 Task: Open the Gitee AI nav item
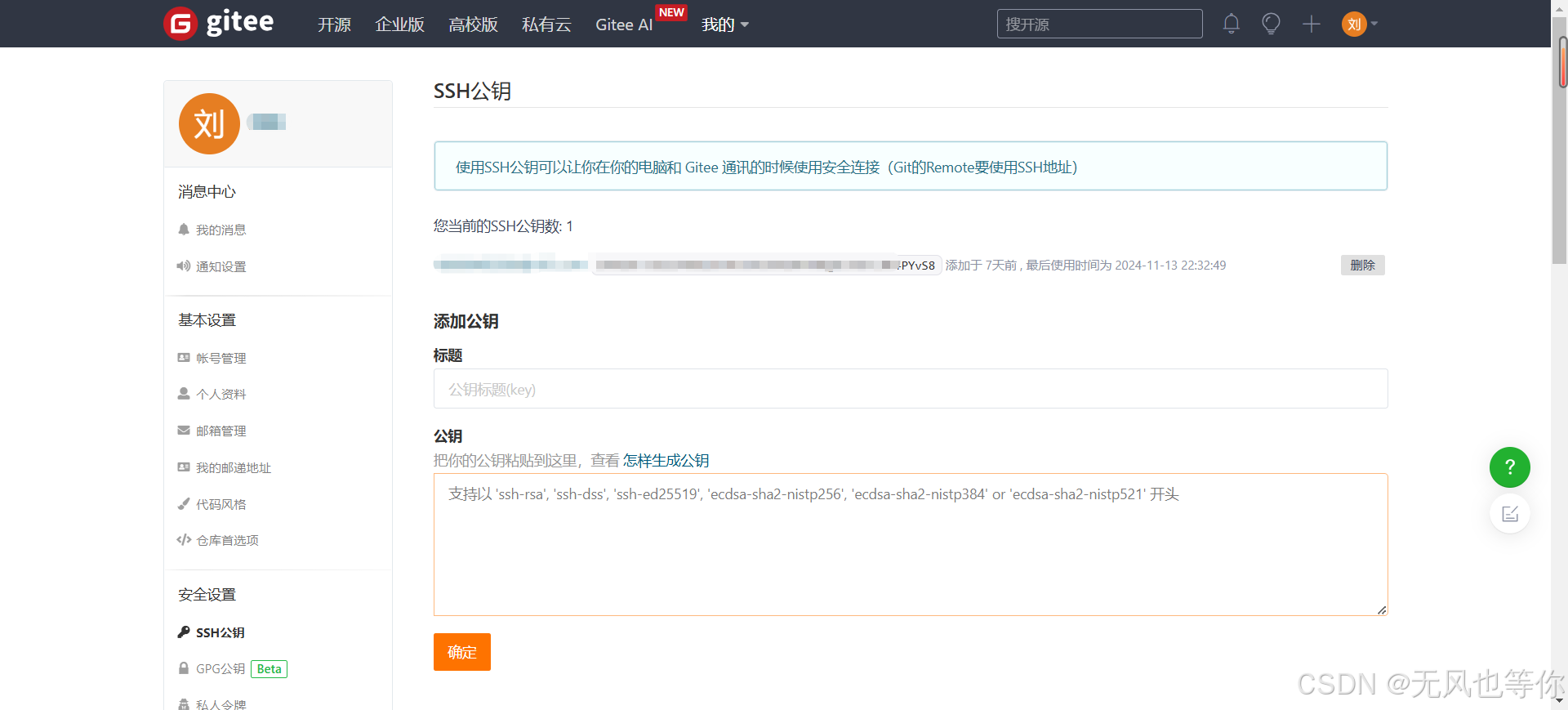(x=624, y=25)
